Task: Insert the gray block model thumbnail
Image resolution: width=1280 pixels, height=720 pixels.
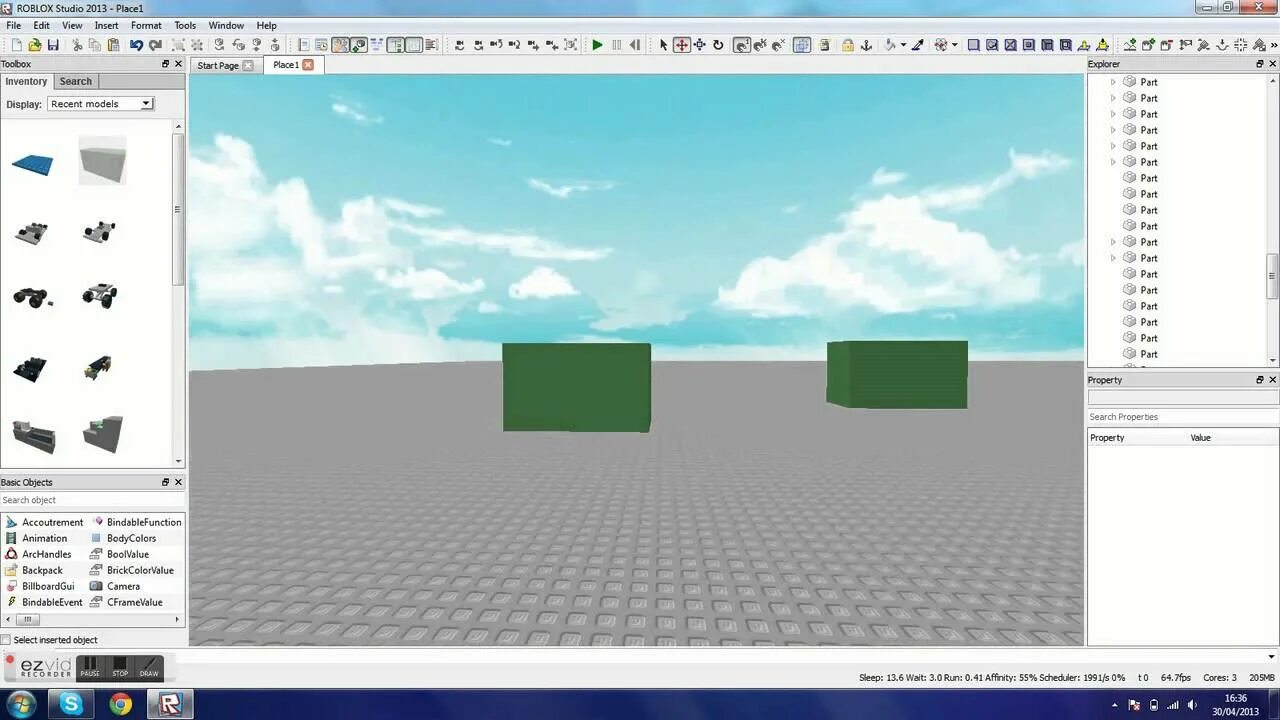Action: click(102, 162)
